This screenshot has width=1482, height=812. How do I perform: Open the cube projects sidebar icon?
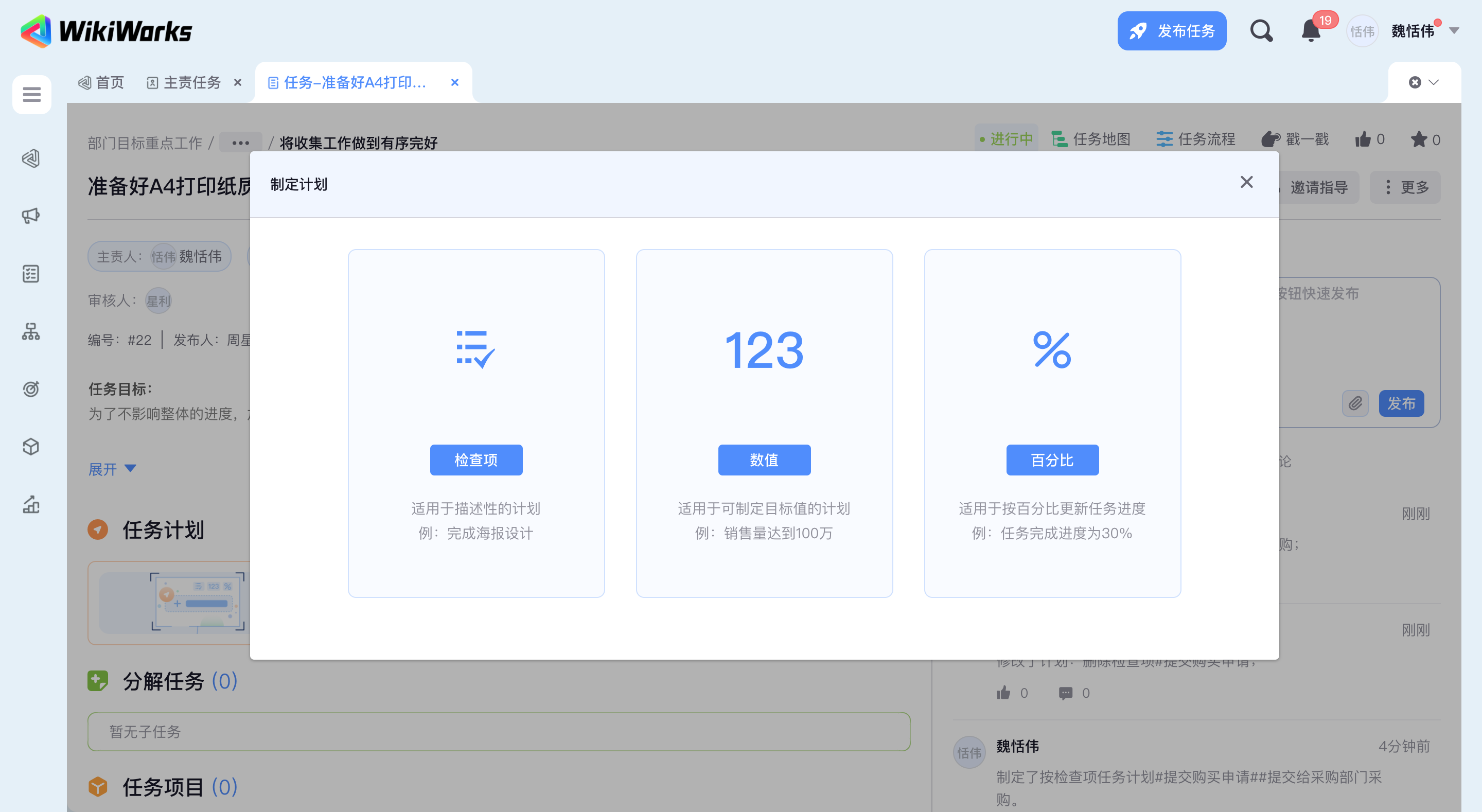coord(31,447)
